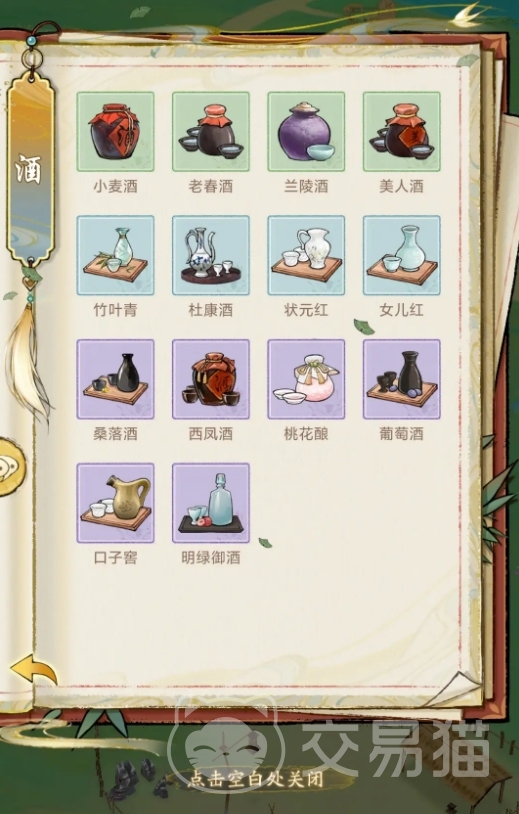Viewport: 519px width, 814px height.
Task: Select the 竹叶青 bottle icon
Action: coord(115,255)
